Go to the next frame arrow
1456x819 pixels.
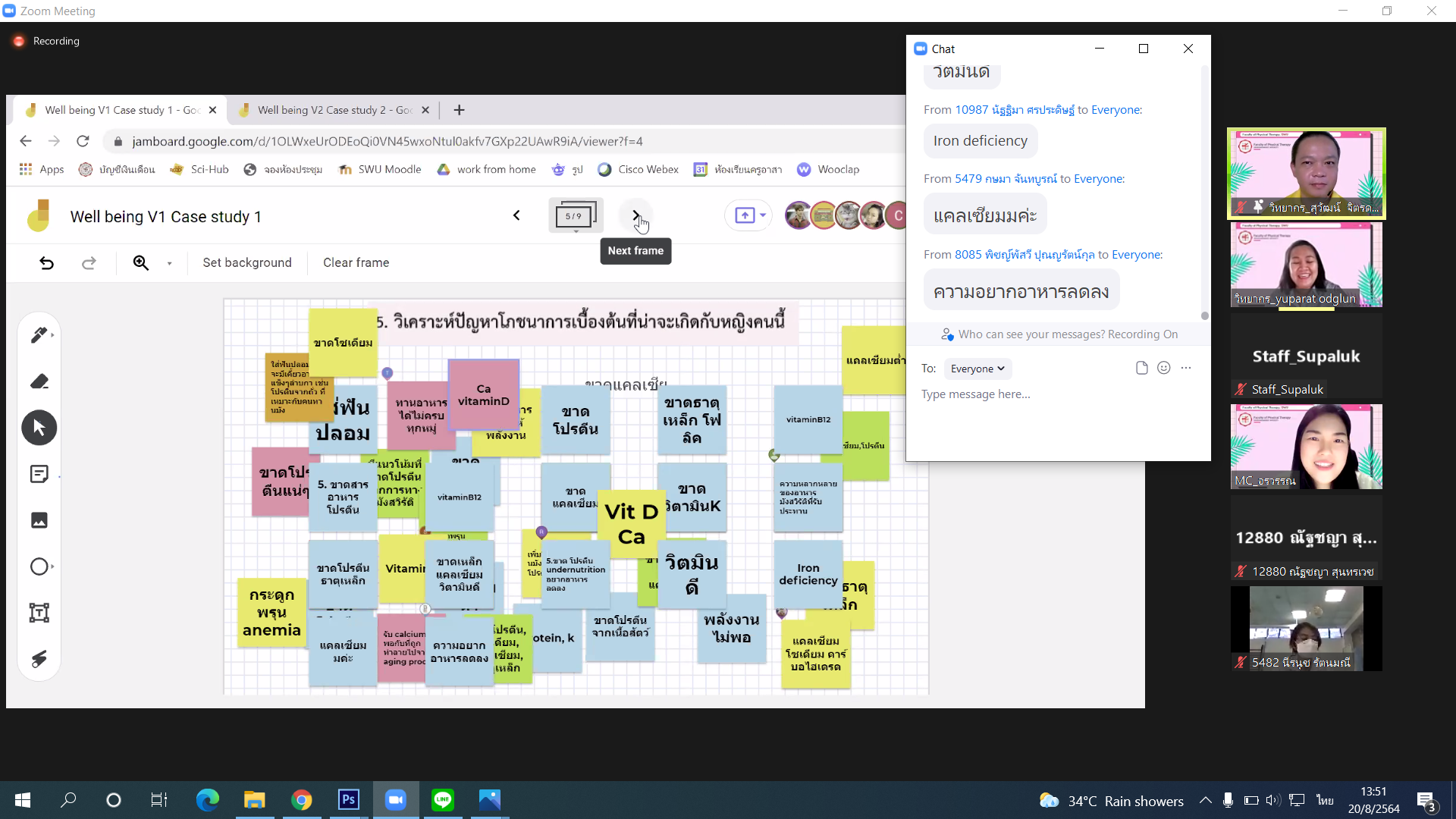(x=635, y=215)
